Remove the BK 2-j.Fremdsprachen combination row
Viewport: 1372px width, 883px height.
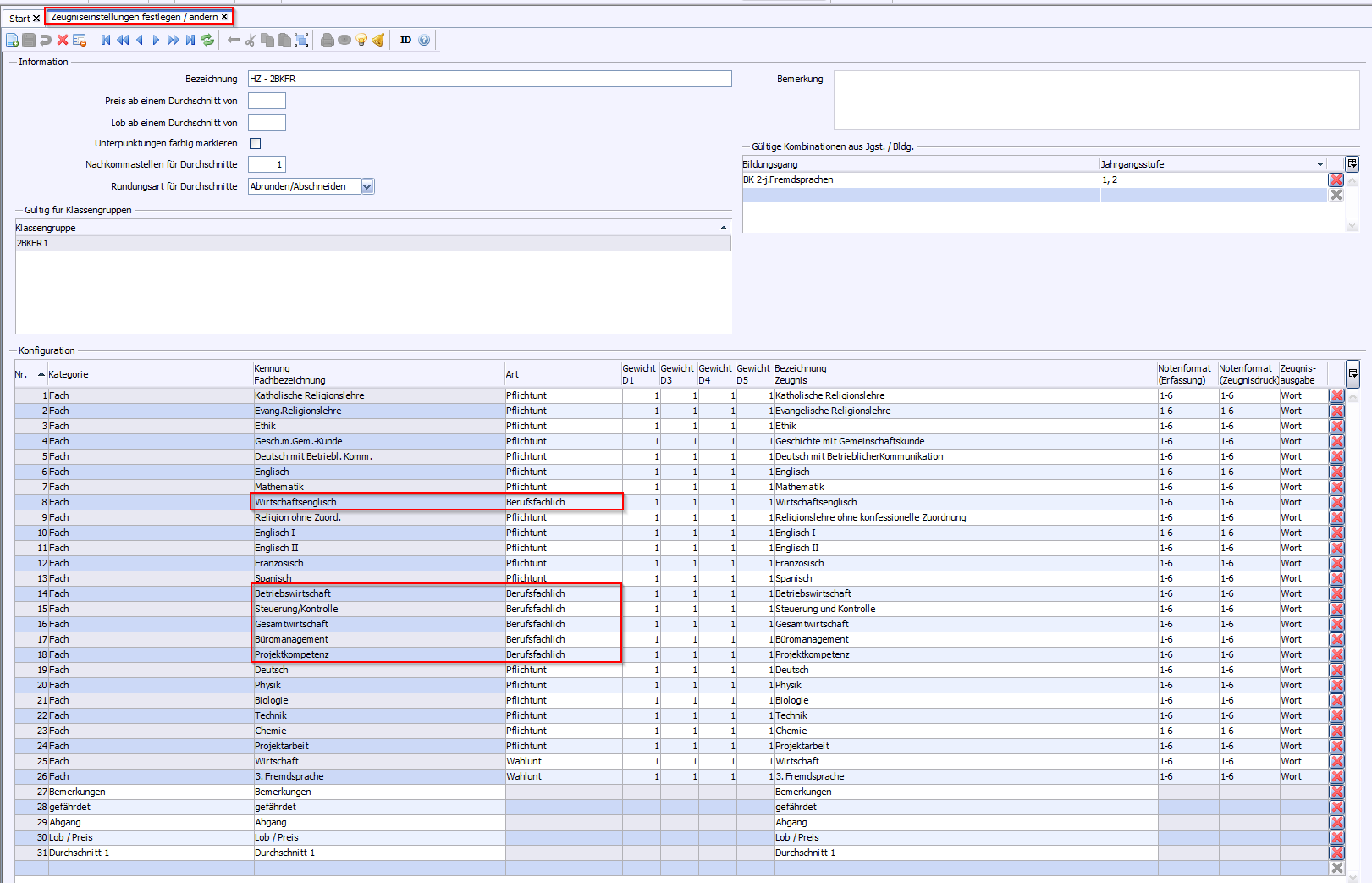1336,179
